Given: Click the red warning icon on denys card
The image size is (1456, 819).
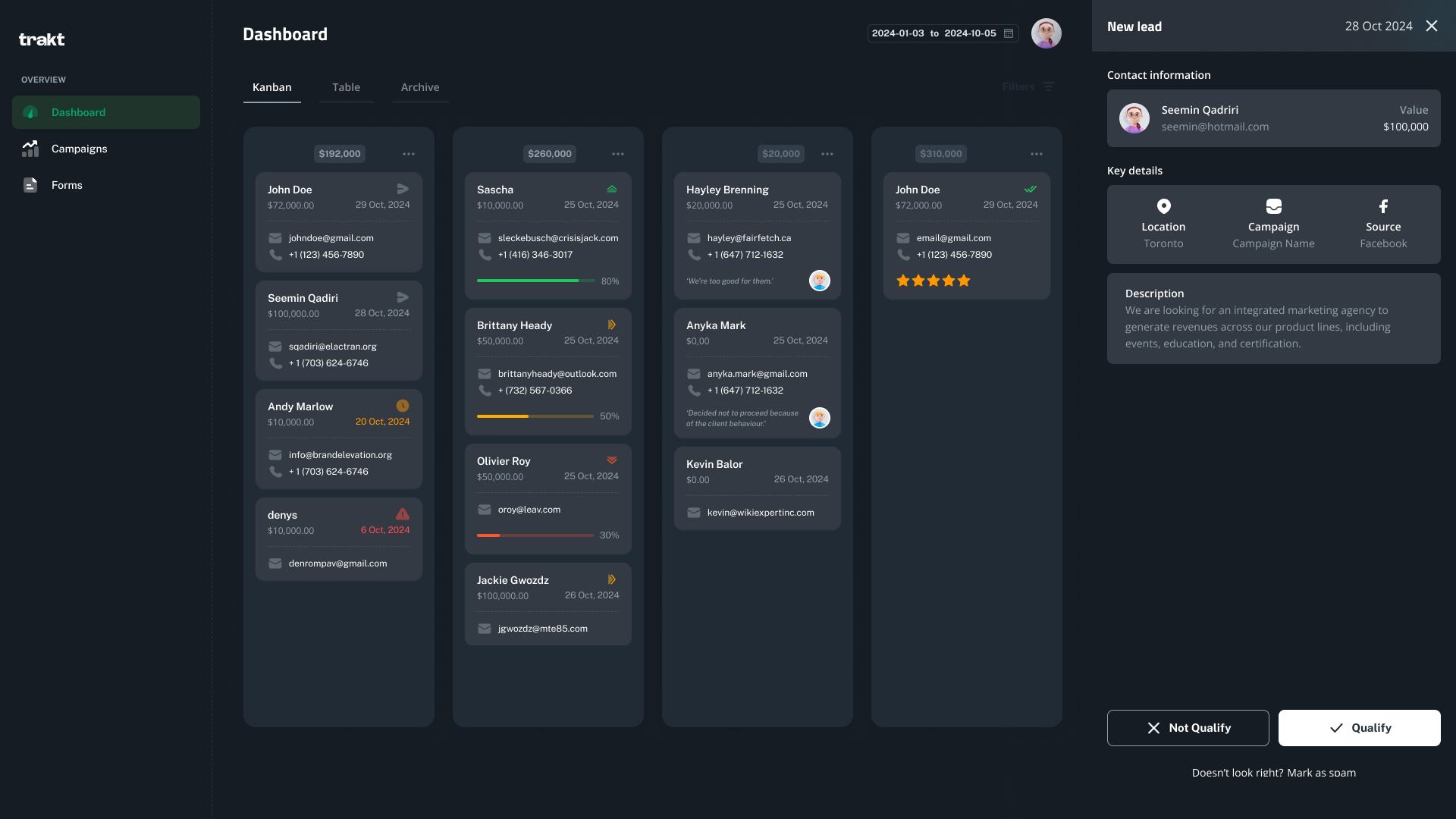Looking at the screenshot, I should point(403,514).
